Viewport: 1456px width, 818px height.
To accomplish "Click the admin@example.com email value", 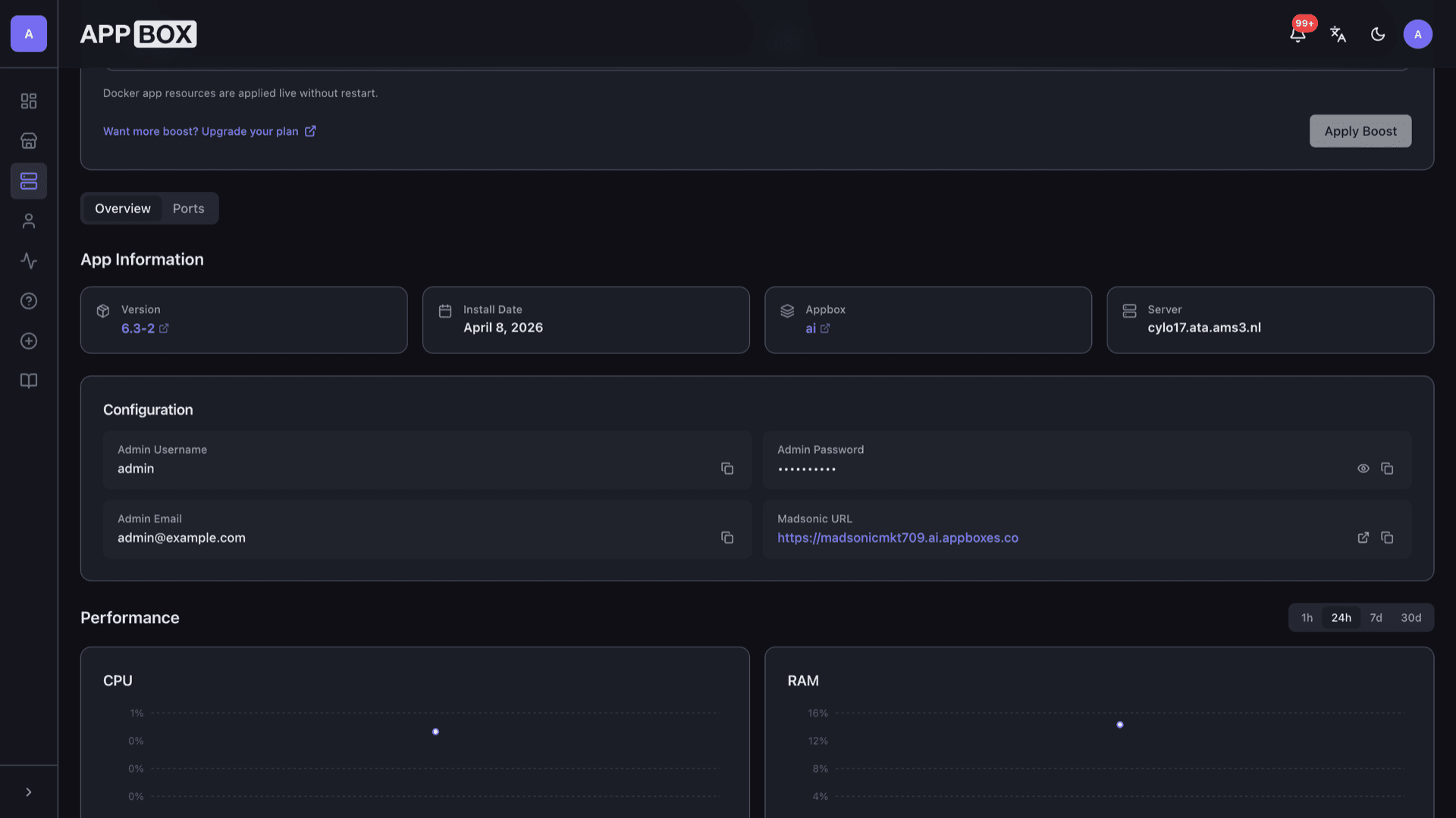I will 181,537.
